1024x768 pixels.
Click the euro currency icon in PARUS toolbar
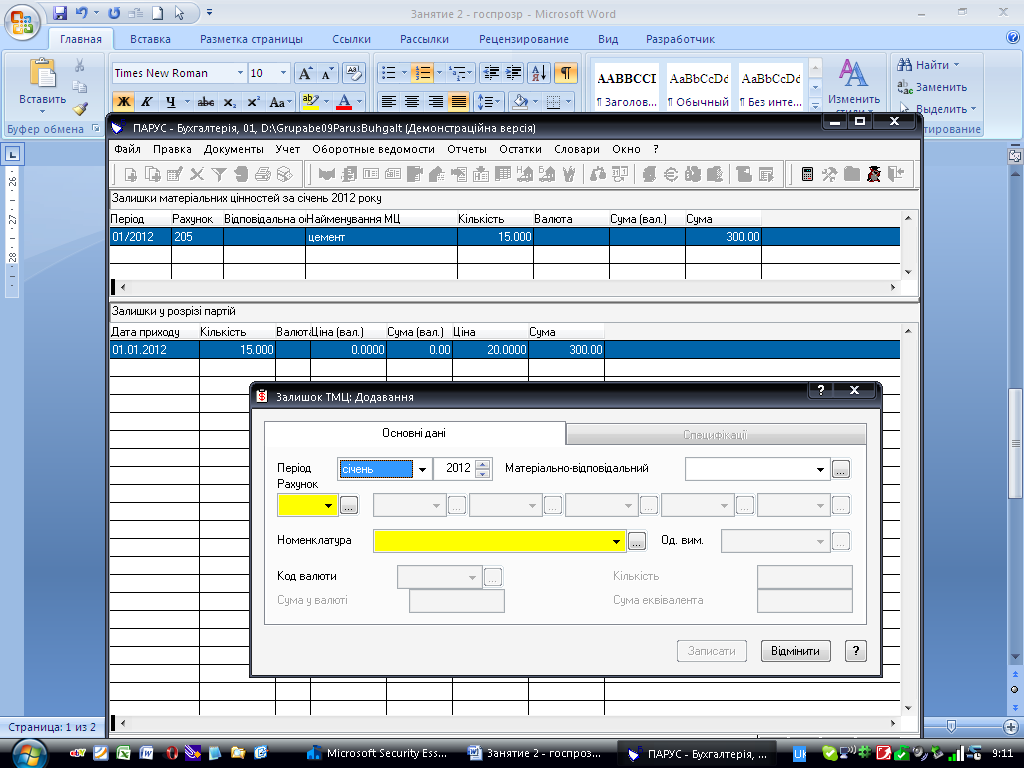pos(671,174)
